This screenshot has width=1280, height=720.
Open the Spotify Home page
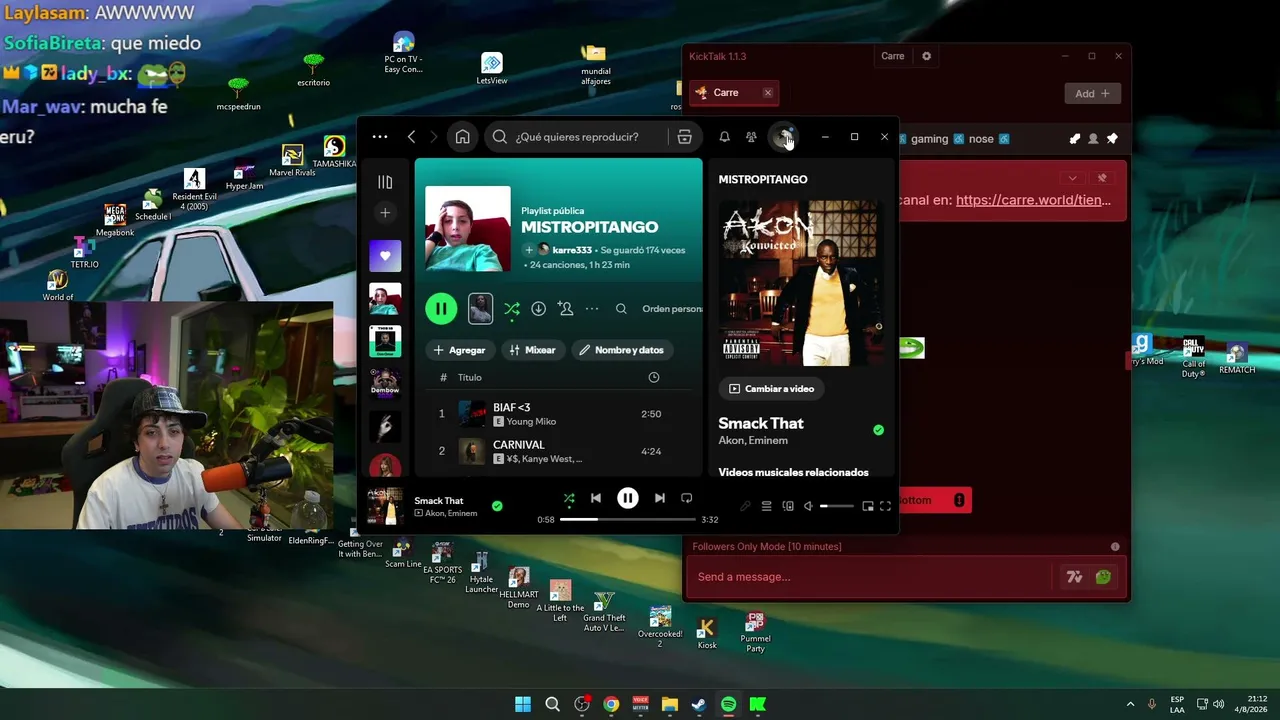coord(462,137)
